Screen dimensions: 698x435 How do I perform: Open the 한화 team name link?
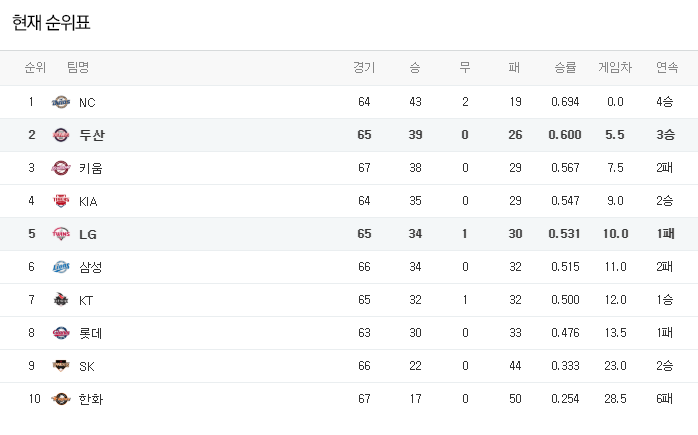91,399
